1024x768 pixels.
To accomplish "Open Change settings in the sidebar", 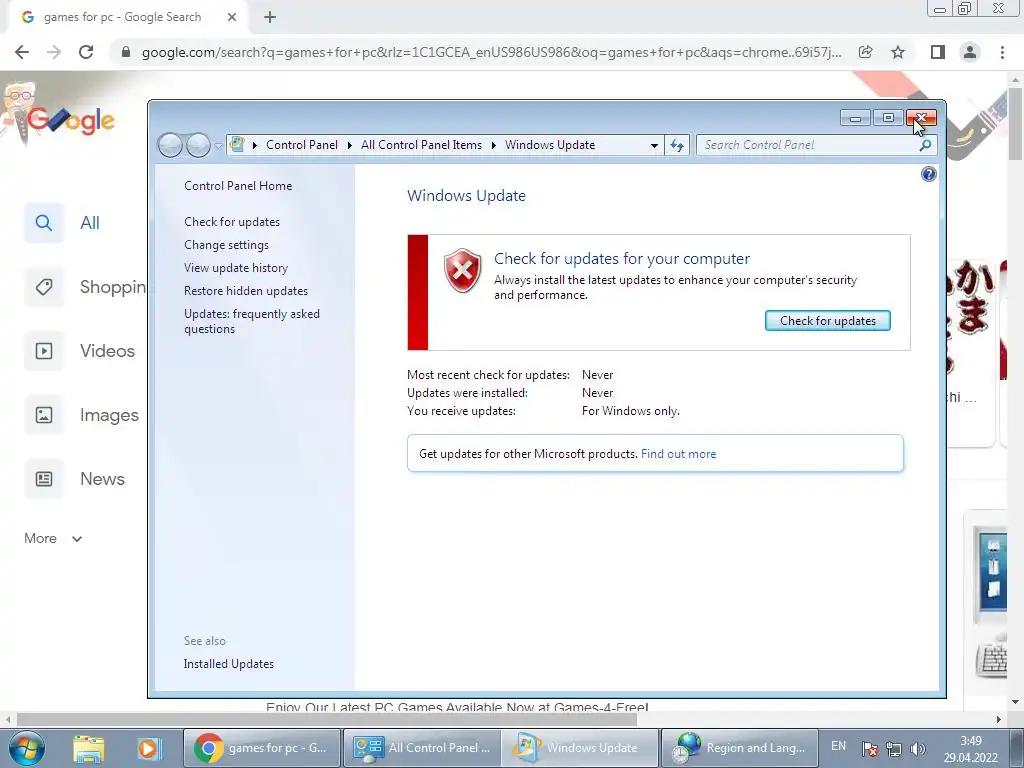I will point(226,245).
